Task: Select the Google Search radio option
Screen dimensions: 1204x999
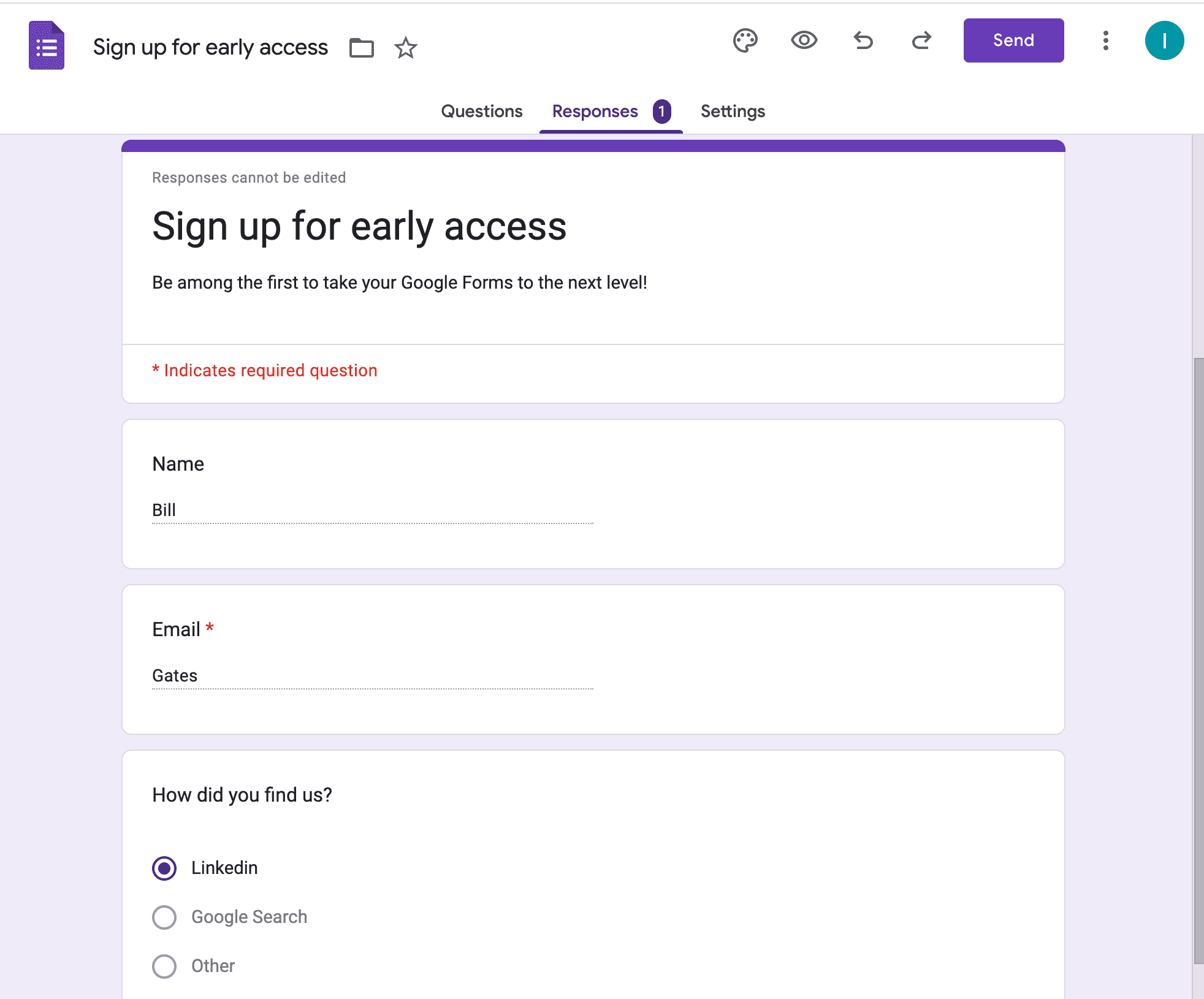Action: pos(164,917)
